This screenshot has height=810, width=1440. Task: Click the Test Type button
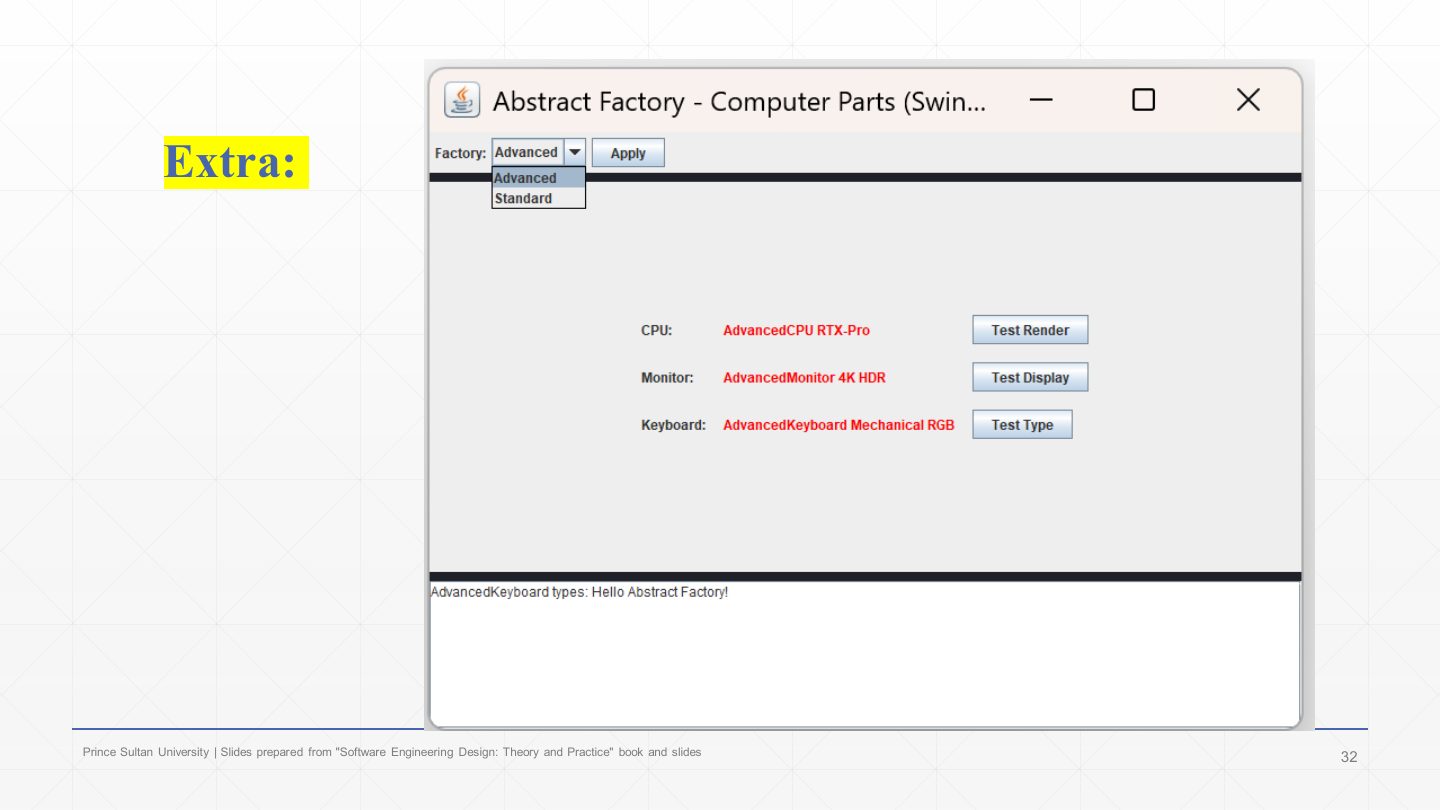coord(1022,425)
